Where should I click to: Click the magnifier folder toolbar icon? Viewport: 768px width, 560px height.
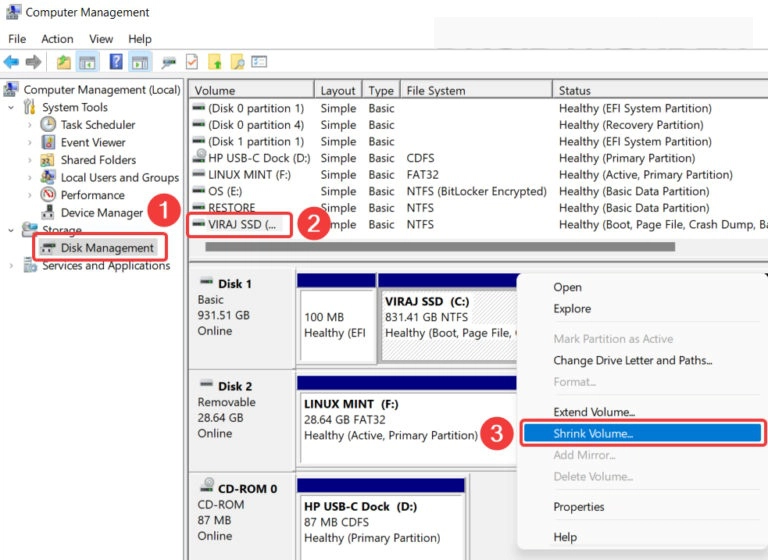point(237,62)
